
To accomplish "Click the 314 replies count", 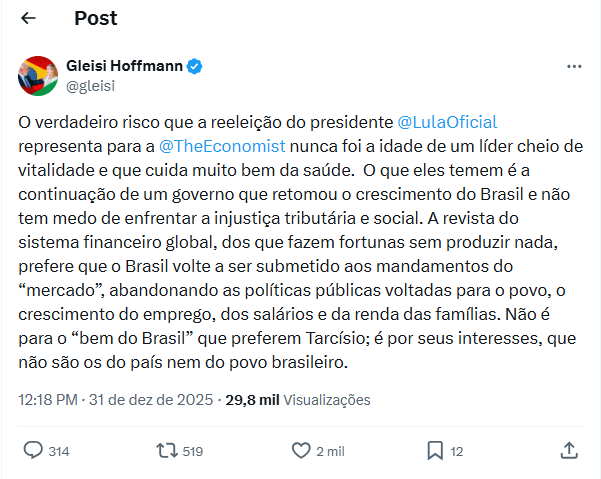I will point(59,452).
